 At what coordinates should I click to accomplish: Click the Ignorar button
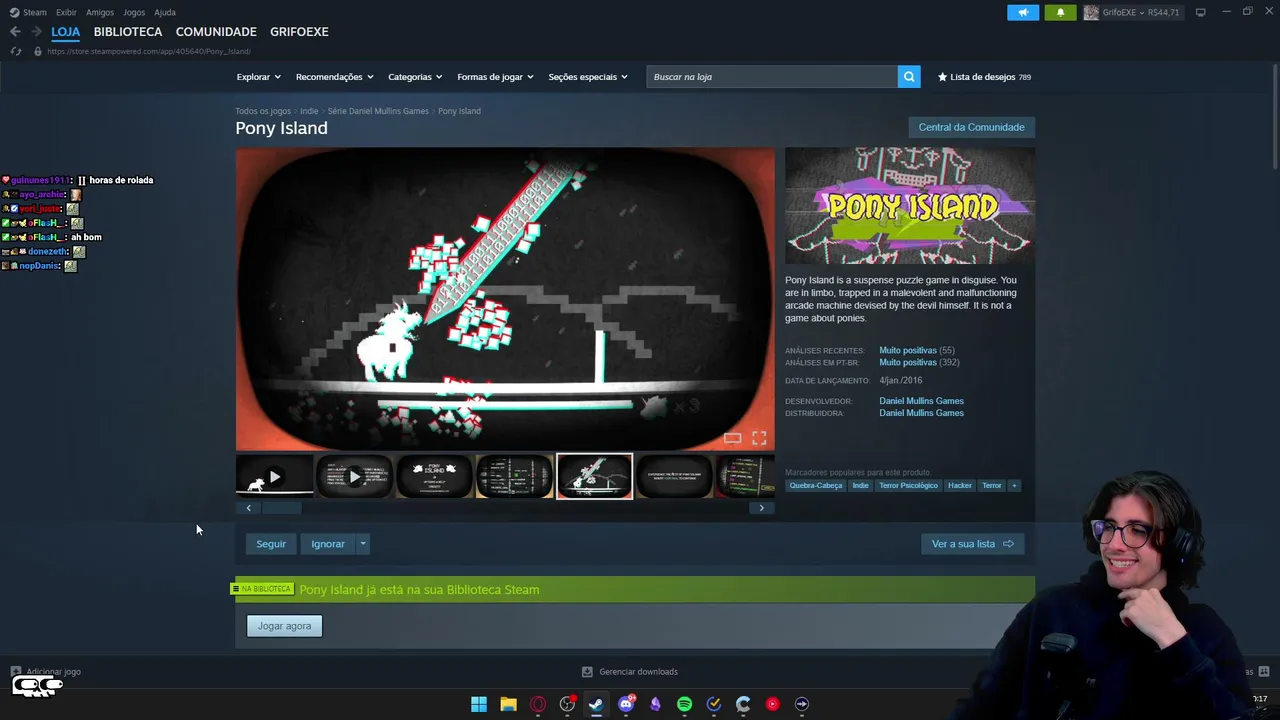[x=328, y=544]
